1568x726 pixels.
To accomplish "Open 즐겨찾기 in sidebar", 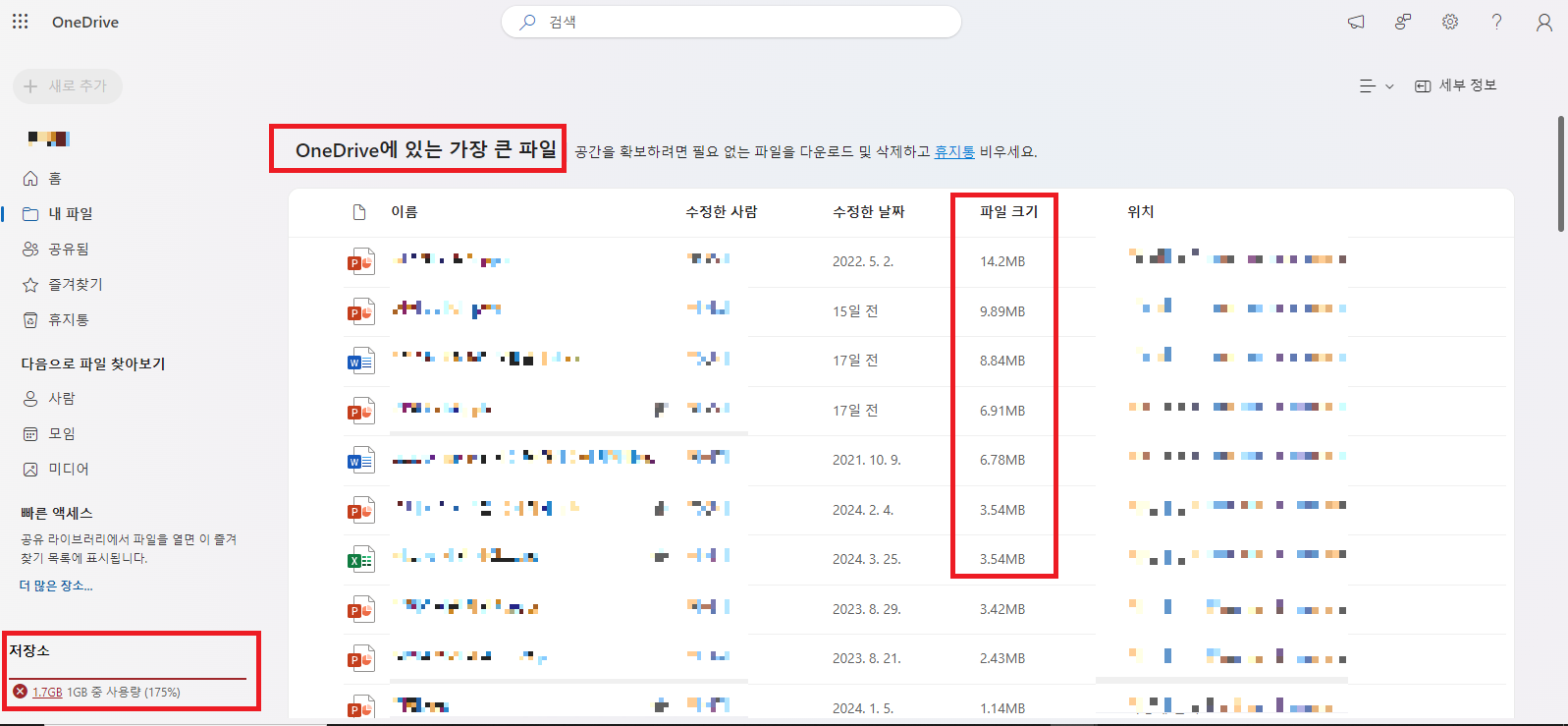I will (x=63, y=284).
